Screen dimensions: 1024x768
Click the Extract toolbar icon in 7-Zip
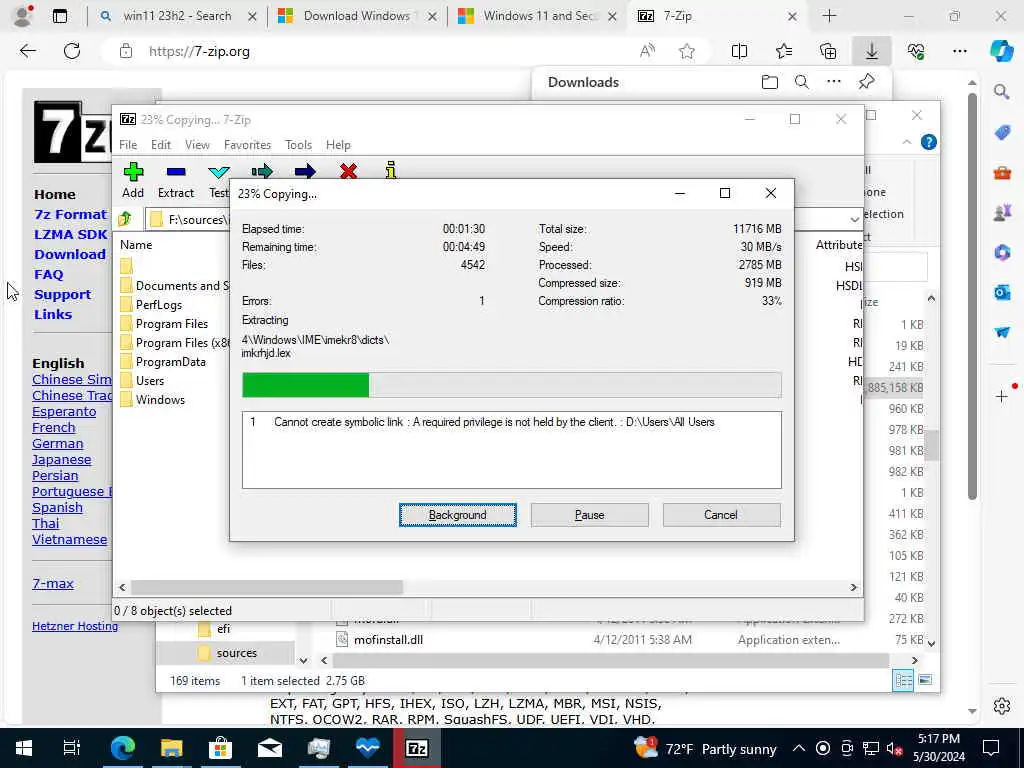[176, 172]
